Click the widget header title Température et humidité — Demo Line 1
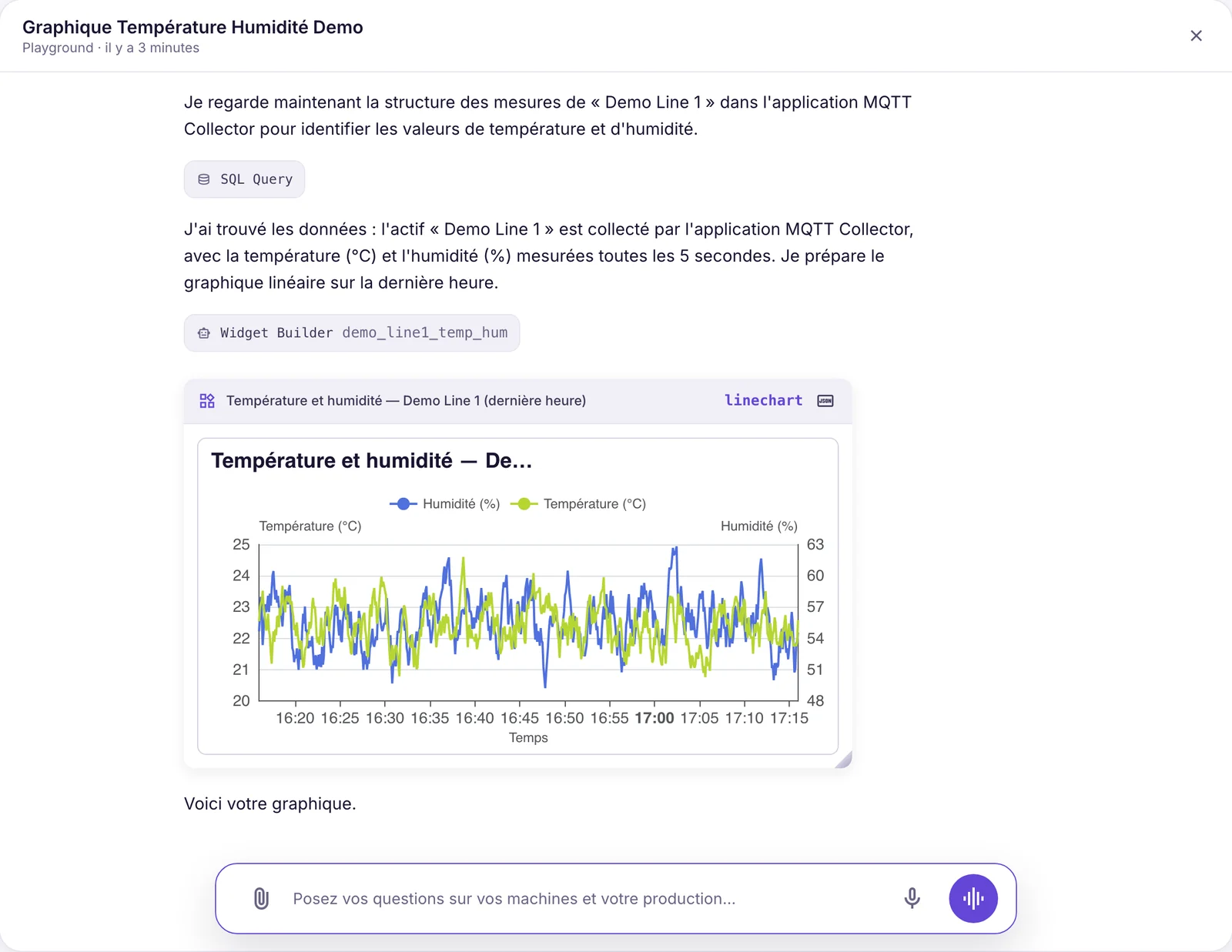The width and height of the screenshot is (1232, 952). click(406, 401)
